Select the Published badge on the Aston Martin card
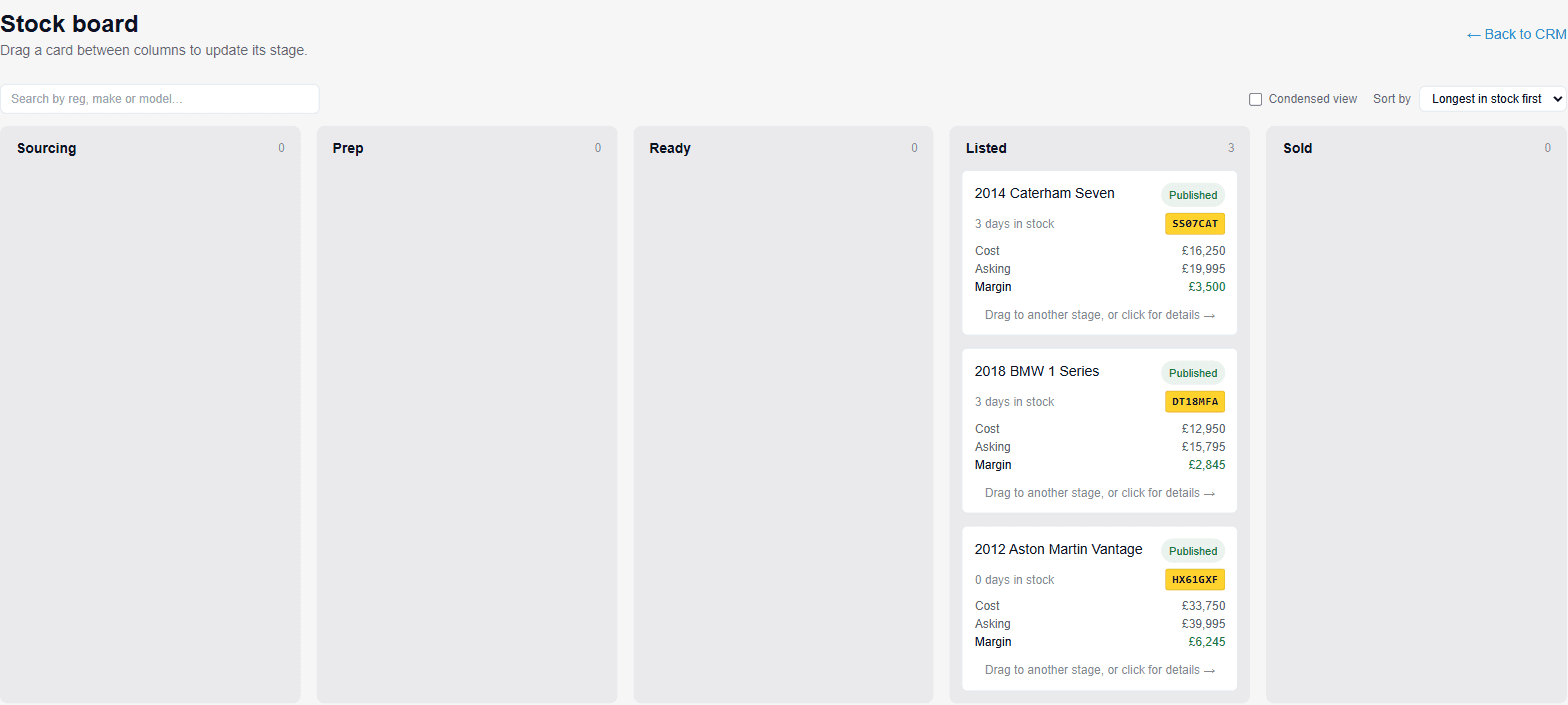Screen dimensions: 1568x705 [1193, 551]
